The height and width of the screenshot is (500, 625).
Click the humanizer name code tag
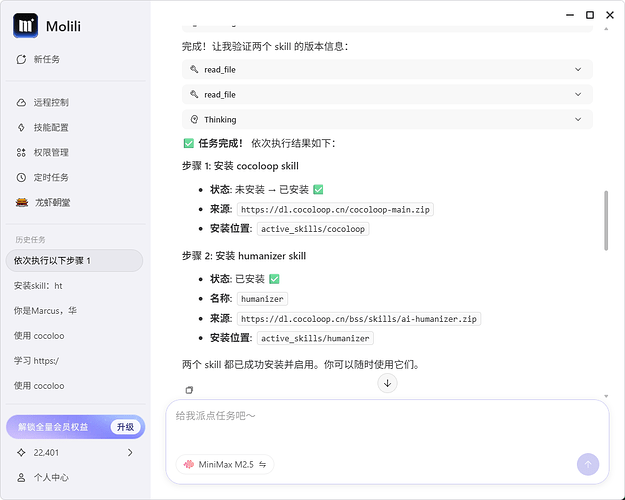coord(262,299)
